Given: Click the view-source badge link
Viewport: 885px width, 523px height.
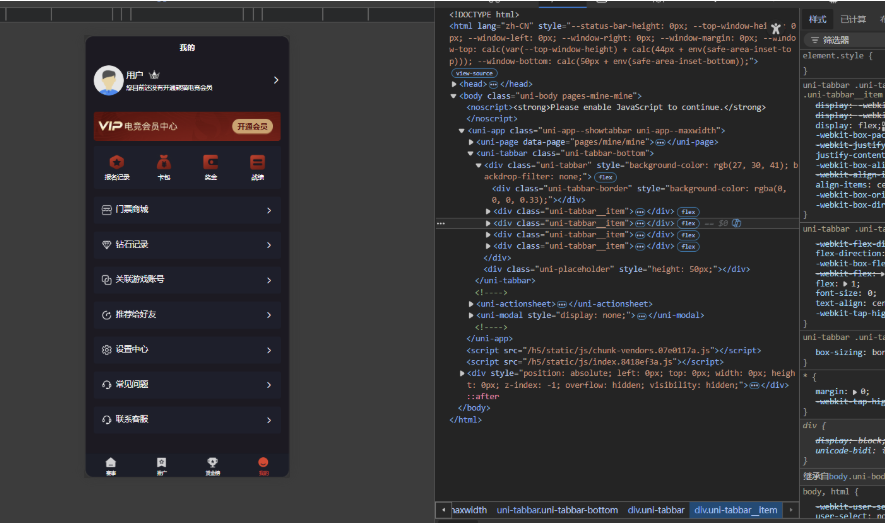Looking at the screenshot, I should point(474,73).
